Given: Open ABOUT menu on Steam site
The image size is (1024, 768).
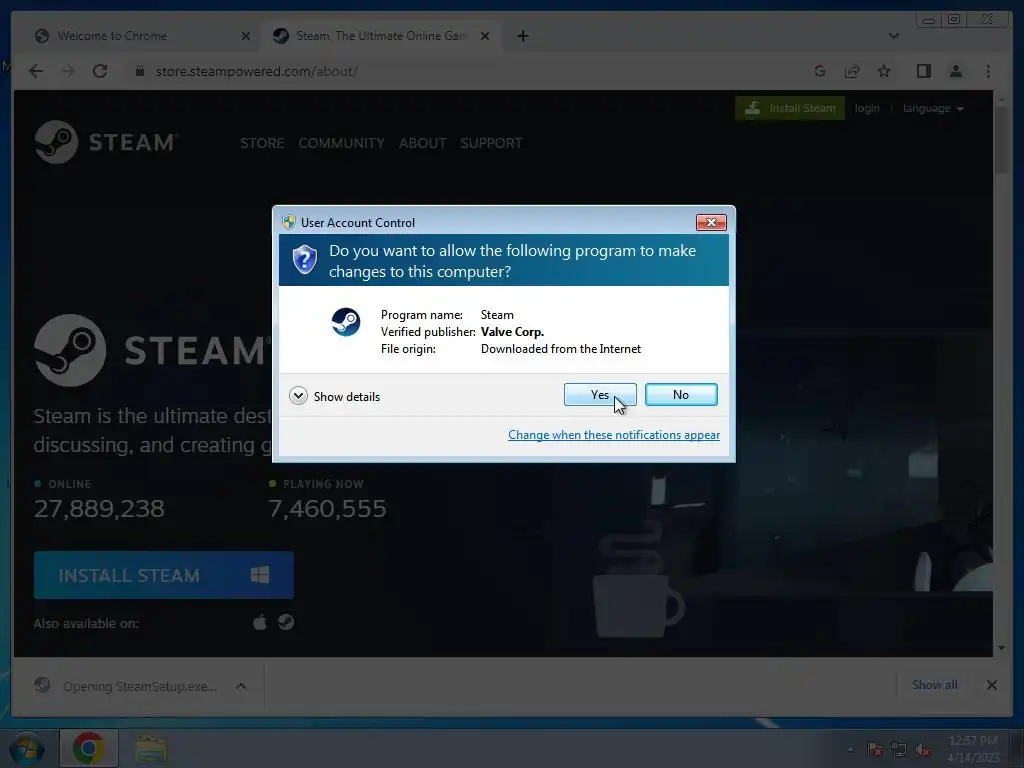Looking at the screenshot, I should (x=423, y=143).
